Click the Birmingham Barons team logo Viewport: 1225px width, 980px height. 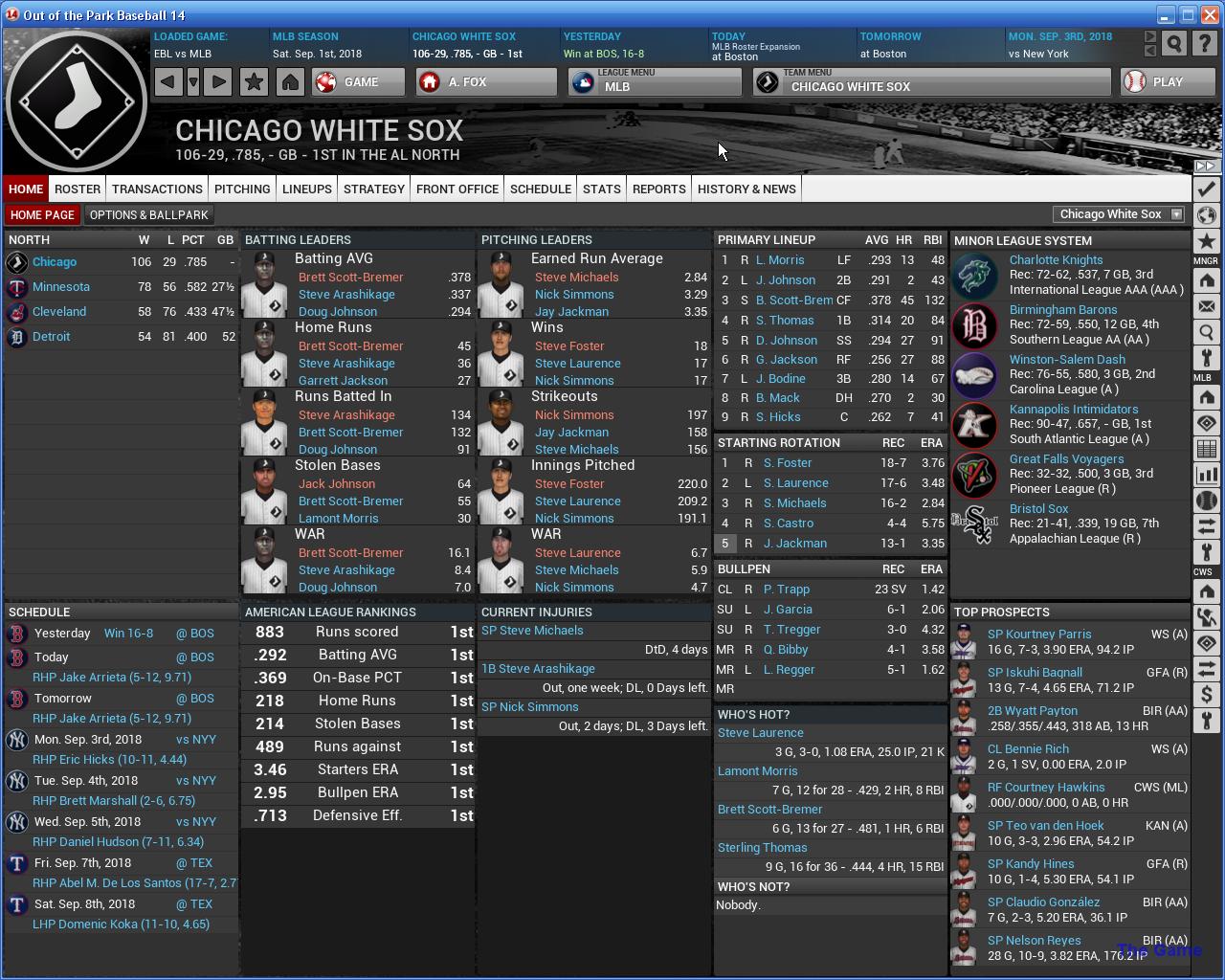click(x=975, y=326)
